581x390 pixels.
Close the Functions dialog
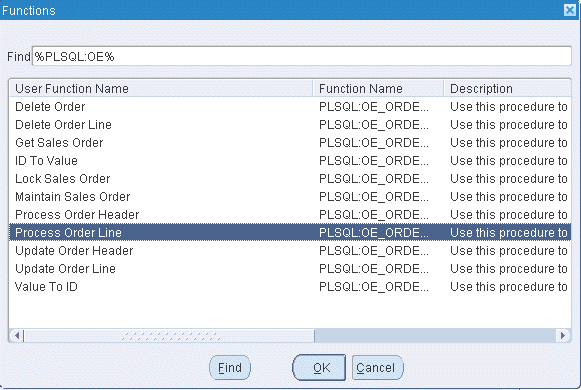[x=570, y=10]
